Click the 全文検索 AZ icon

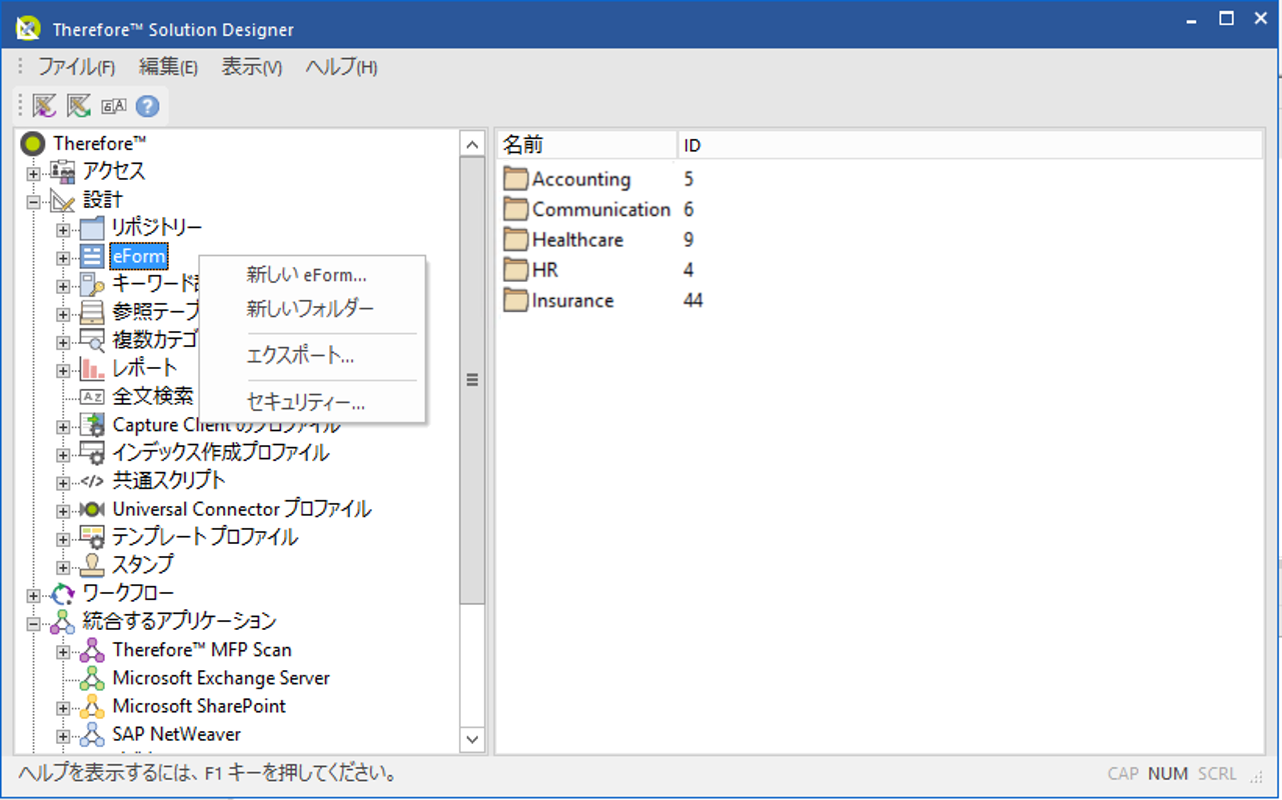click(x=92, y=397)
